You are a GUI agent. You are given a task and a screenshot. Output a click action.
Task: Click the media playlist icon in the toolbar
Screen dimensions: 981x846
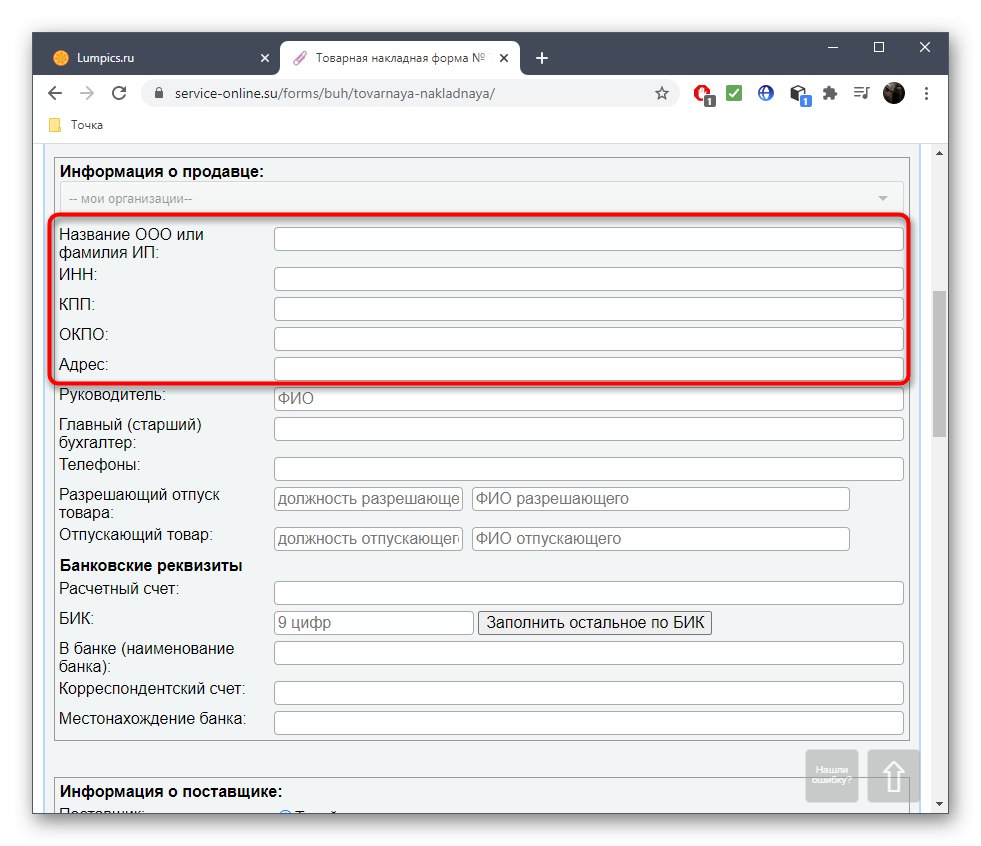860,93
